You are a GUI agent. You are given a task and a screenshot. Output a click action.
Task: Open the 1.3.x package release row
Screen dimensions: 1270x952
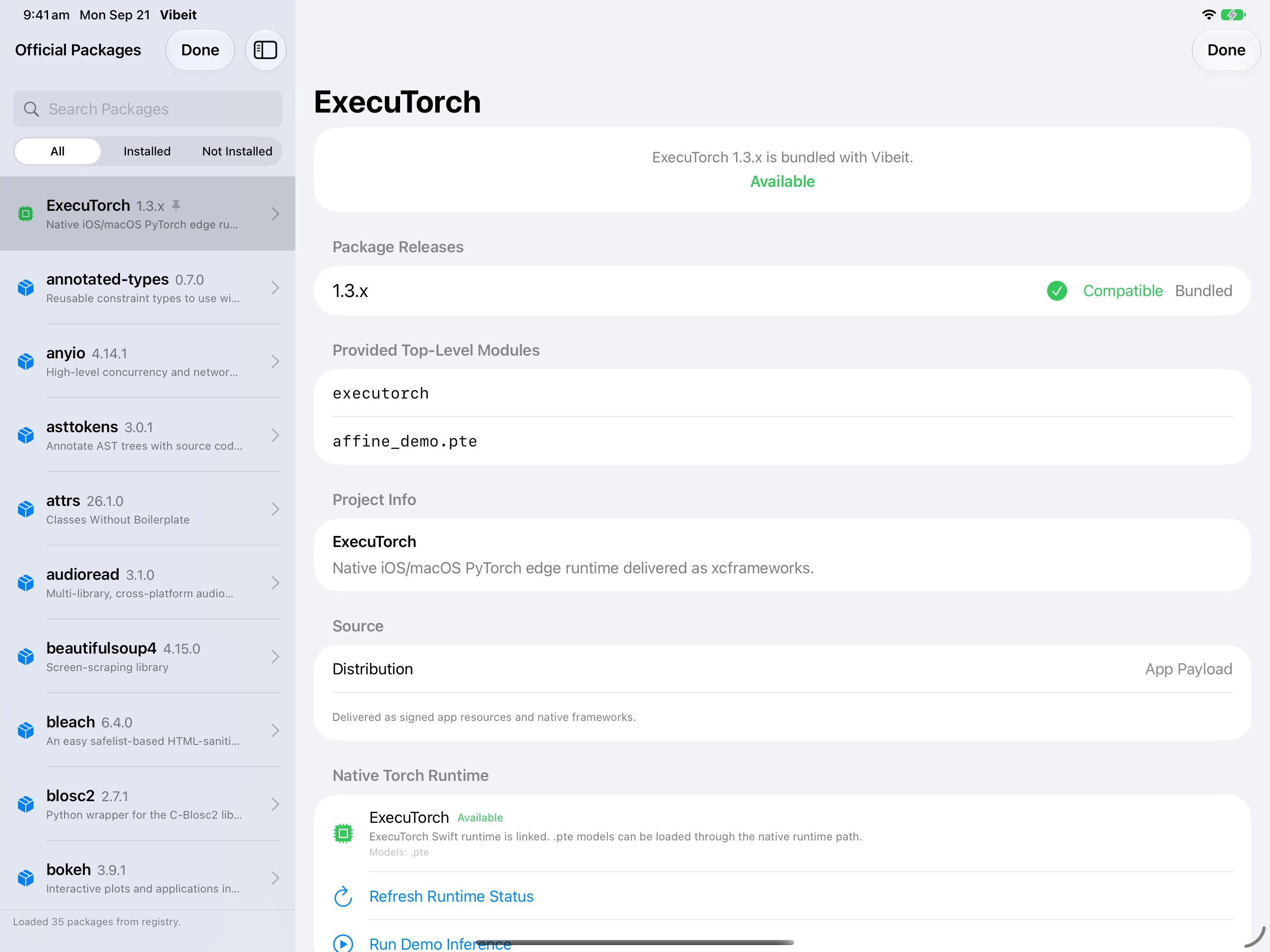pos(782,291)
